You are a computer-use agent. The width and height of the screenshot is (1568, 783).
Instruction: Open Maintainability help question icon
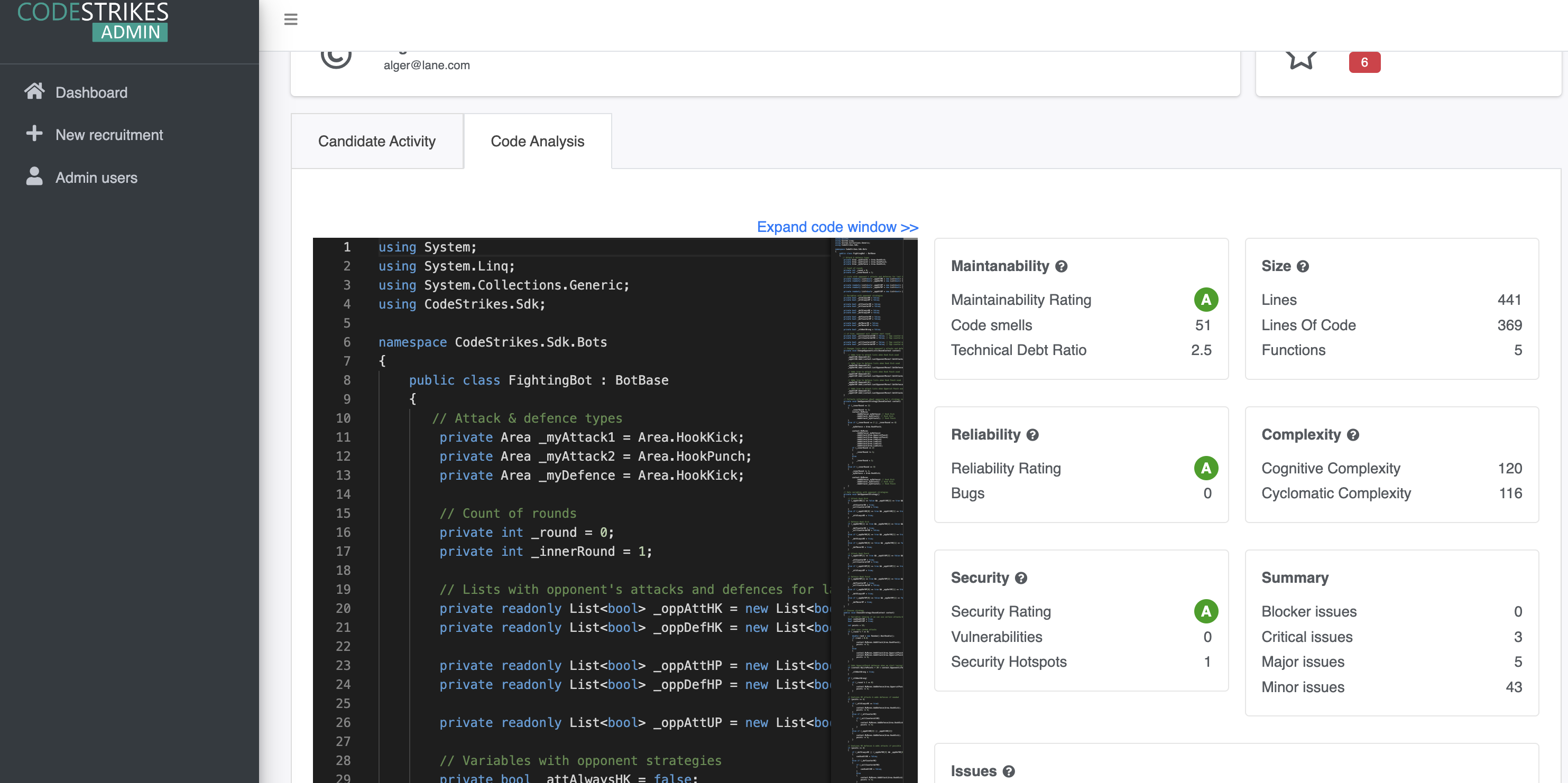pyautogui.click(x=1062, y=266)
